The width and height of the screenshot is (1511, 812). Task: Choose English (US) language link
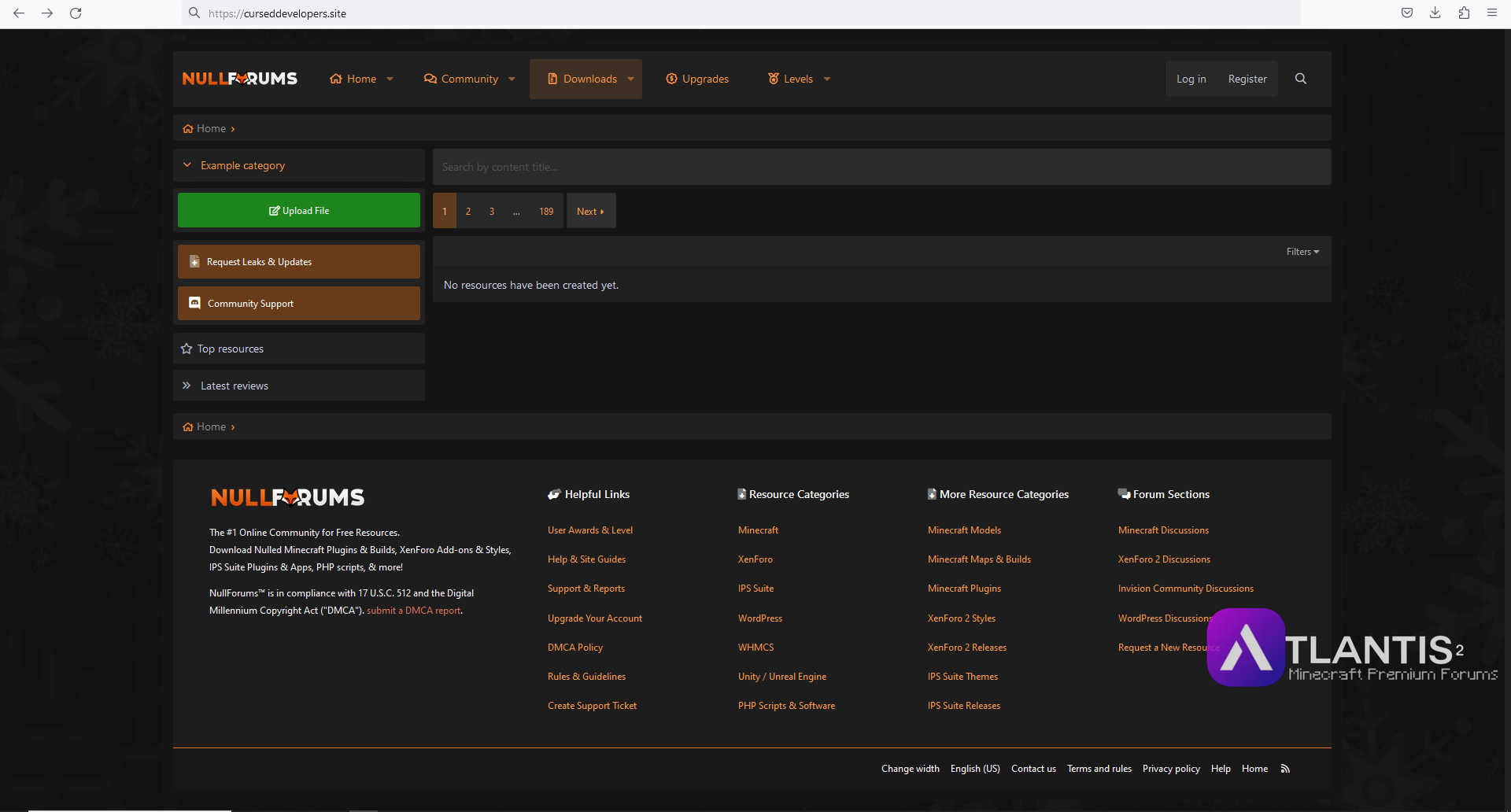975,769
